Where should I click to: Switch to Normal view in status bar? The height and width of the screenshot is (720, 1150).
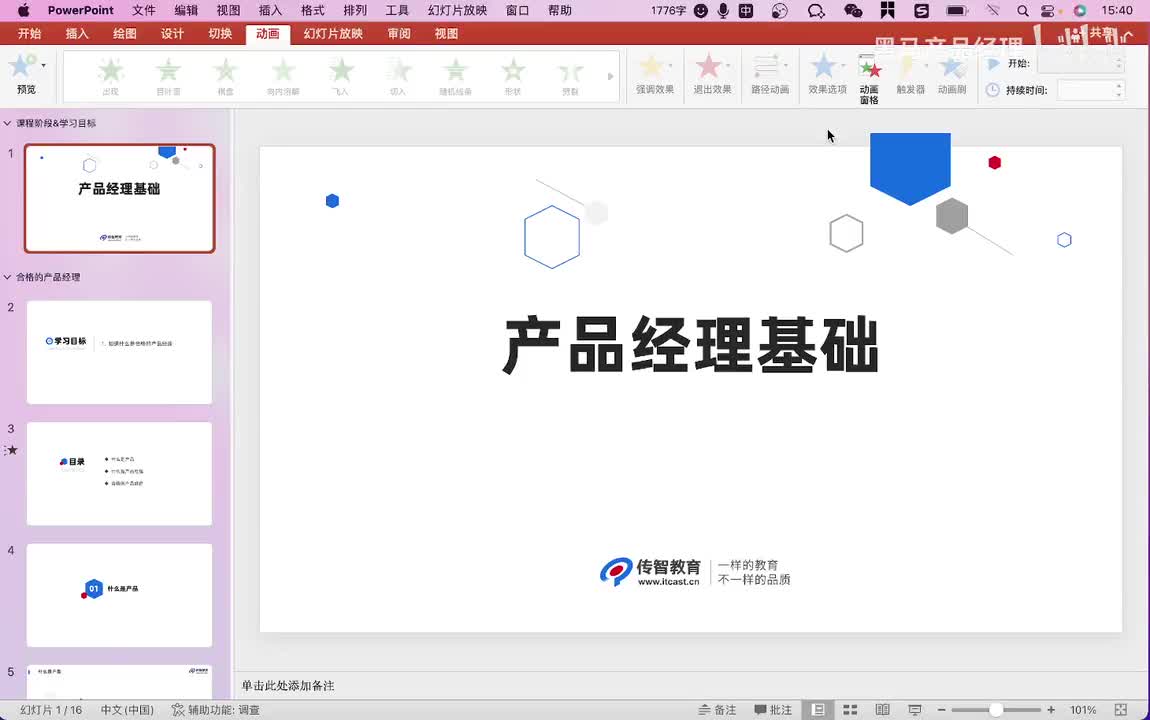[818, 710]
